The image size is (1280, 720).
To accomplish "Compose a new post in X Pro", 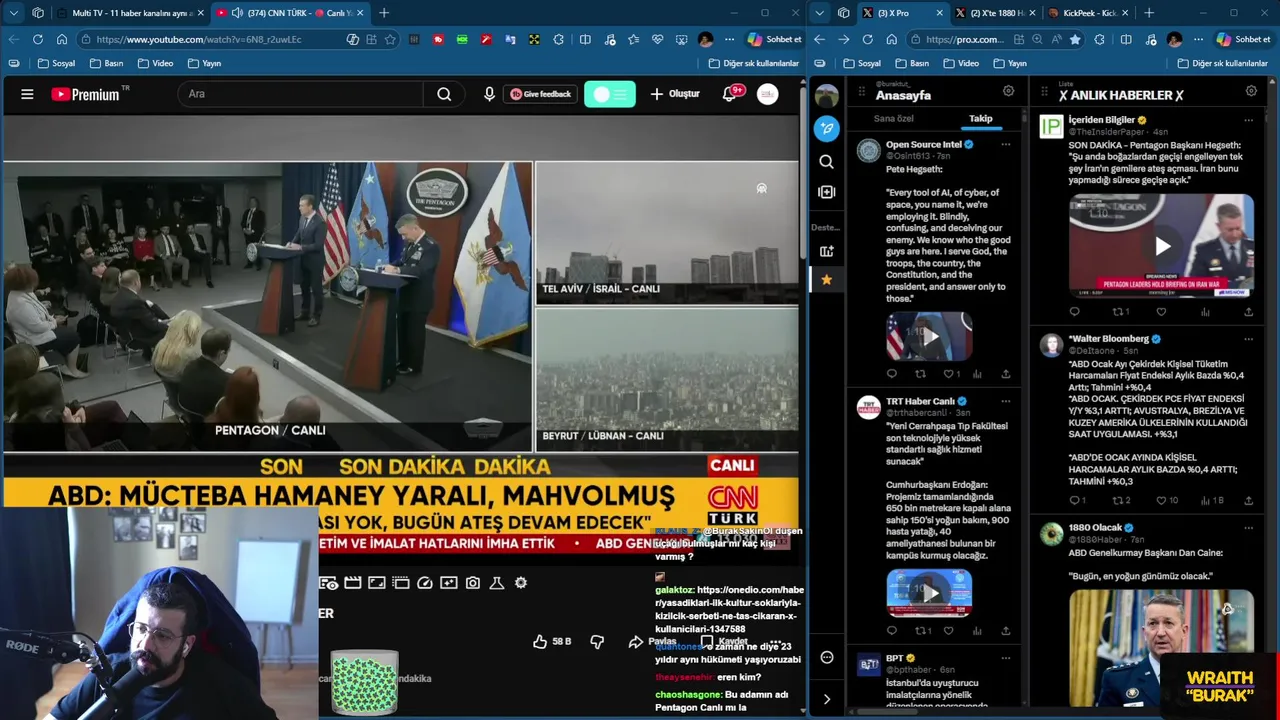I will 826,128.
